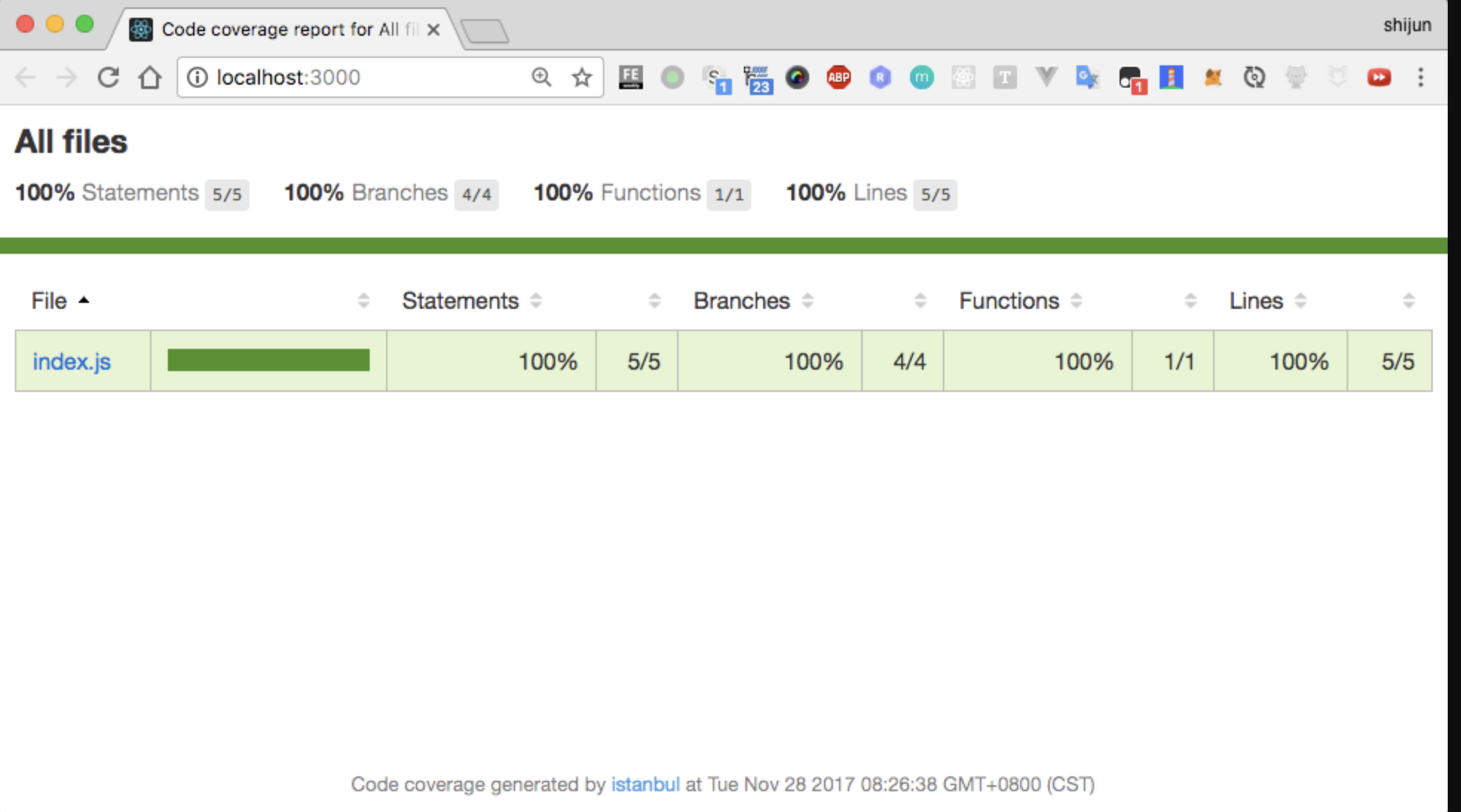Open the MetaMask fox extension
The image size is (1461, 812).
tap(1212, 77)
